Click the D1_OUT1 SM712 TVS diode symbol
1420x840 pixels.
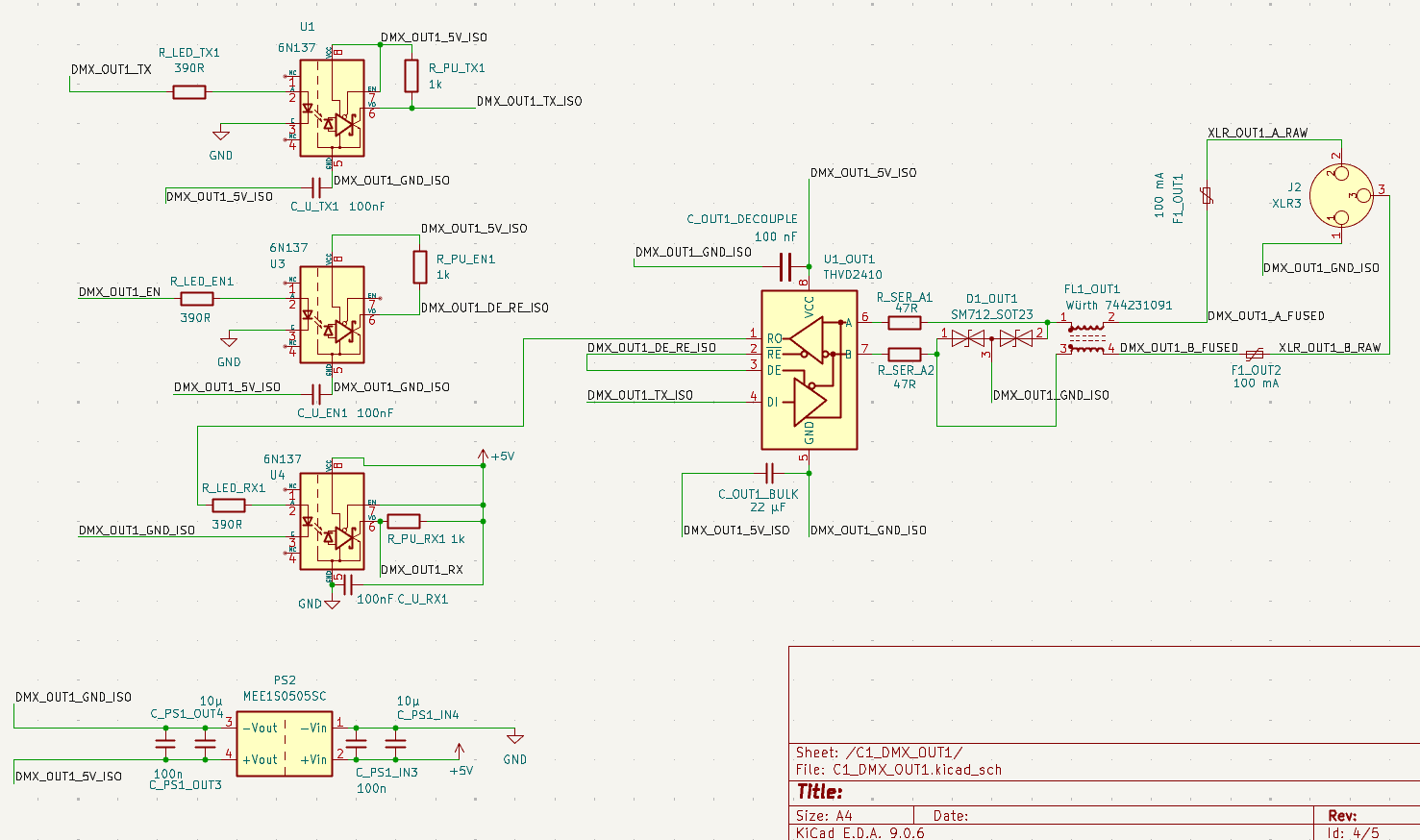click(x=991, y=337)
